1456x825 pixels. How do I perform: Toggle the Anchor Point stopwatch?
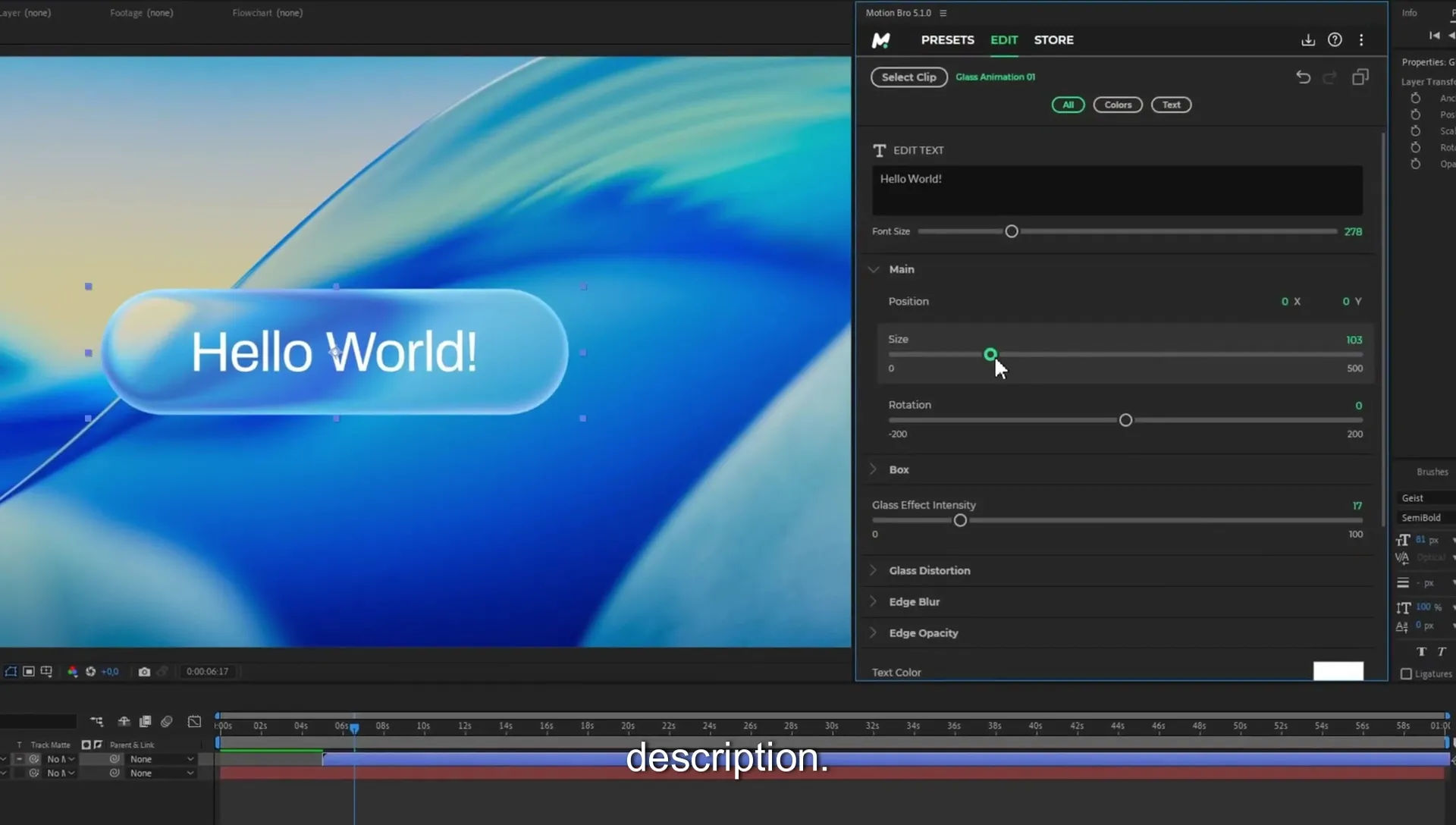pyautogui.click(x=1415, y=99)
